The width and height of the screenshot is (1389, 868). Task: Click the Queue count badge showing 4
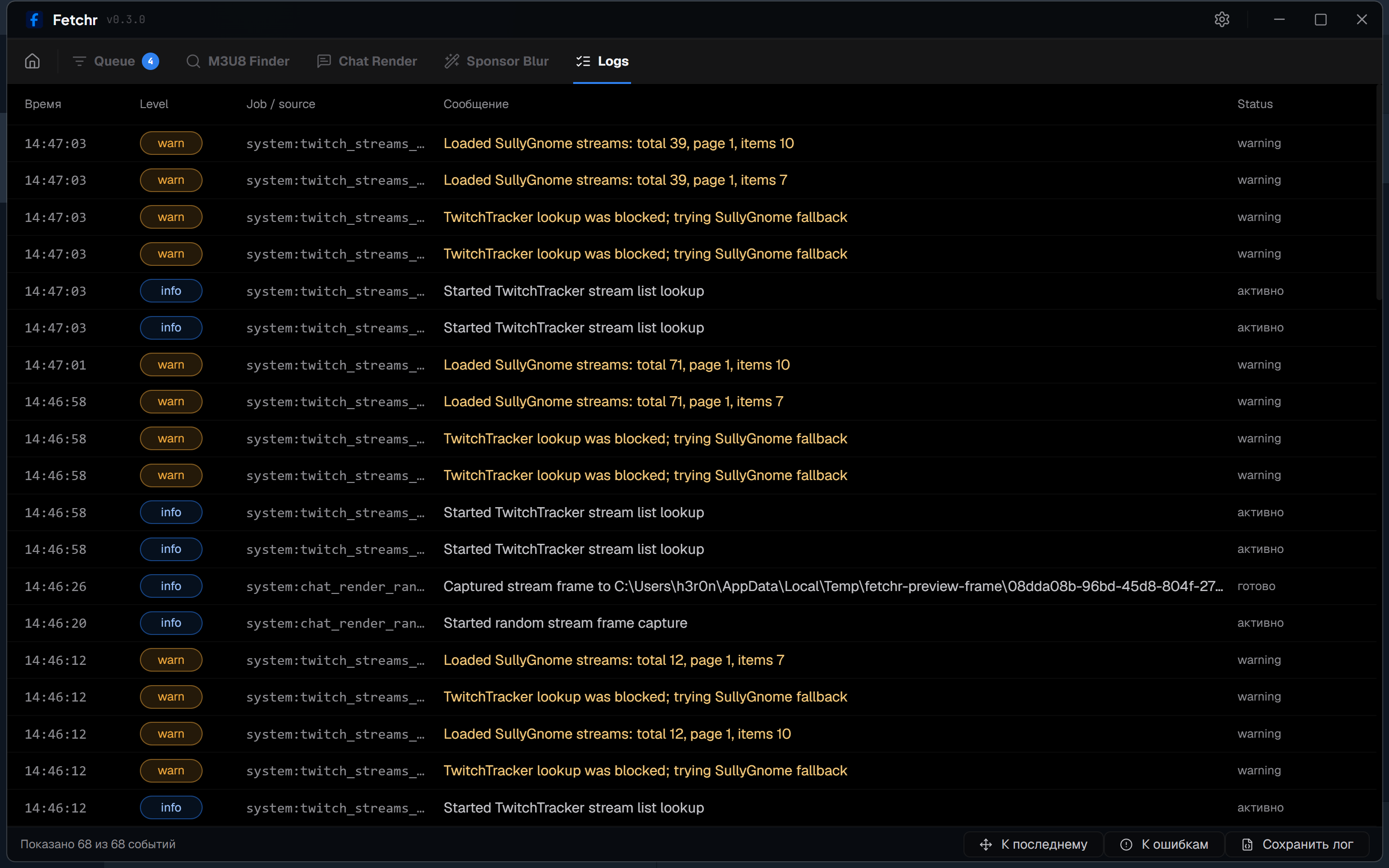[x=151, y=61]
